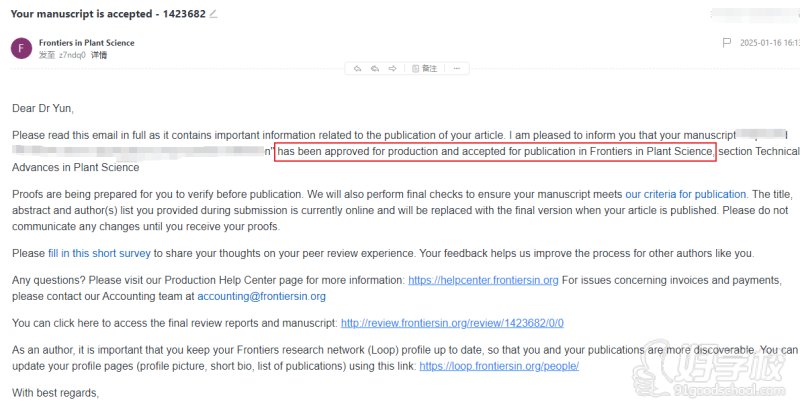Image resolution: width=800 pixels, height=410 pixels.
Task: Click the reply arrow icon
Action: pyautogui.click(x=358, y=68)
